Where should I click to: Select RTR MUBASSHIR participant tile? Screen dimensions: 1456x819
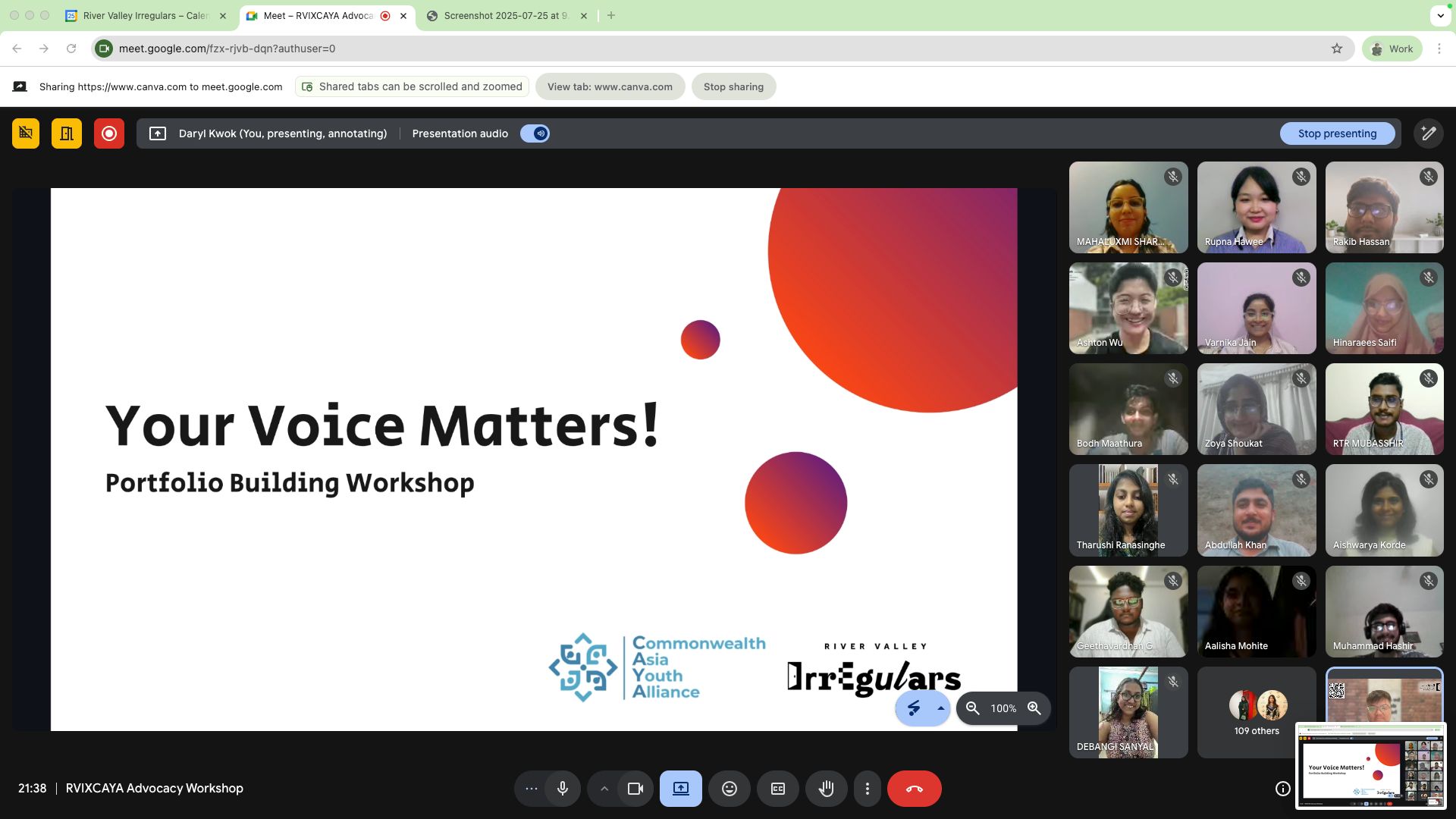1385,409
